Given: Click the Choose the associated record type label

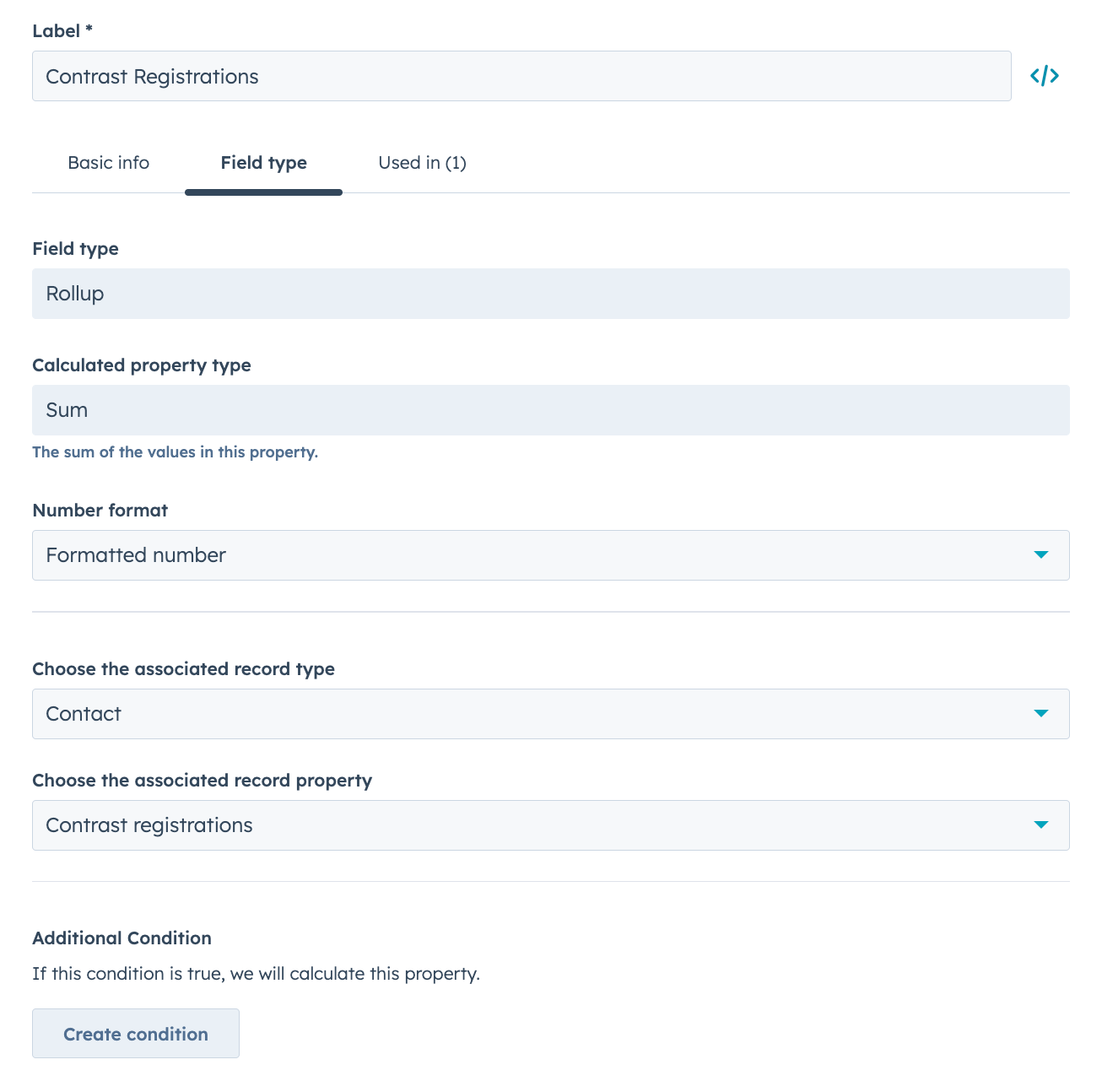Looking at the screenshot, I should 183,668.
